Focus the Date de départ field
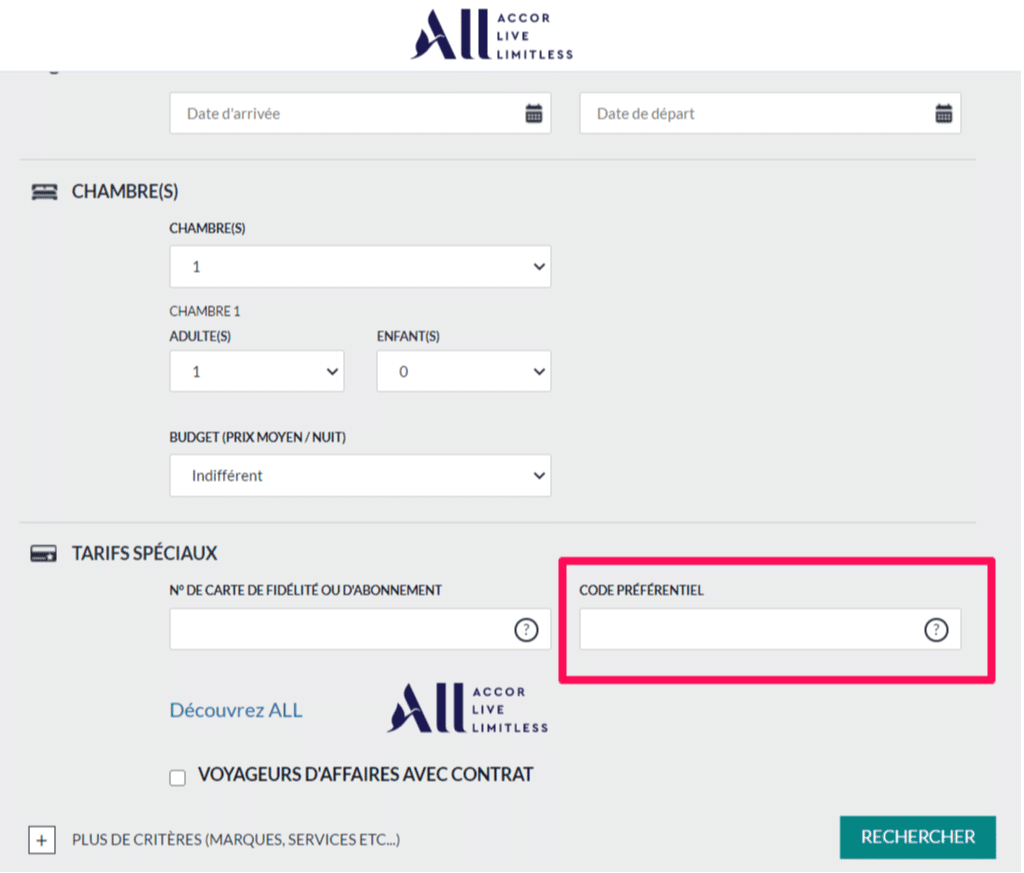1024x873 pixels. [x=755, y=114]
